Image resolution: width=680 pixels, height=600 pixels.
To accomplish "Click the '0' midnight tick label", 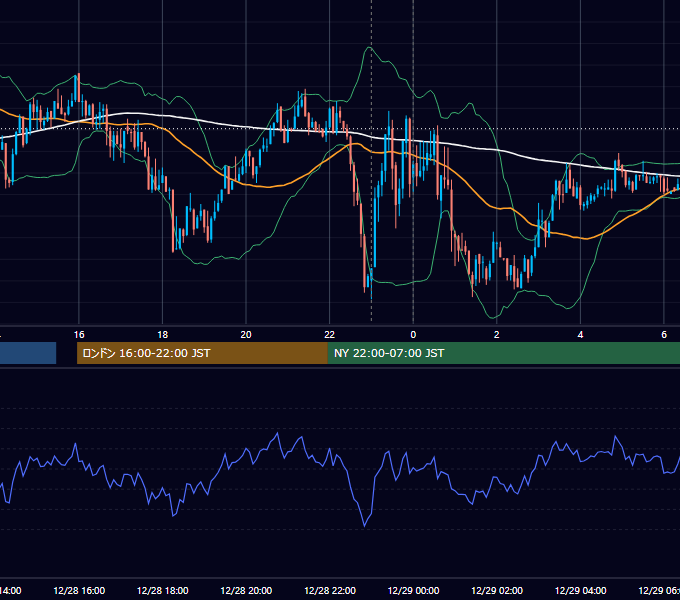I will [413, 335].
